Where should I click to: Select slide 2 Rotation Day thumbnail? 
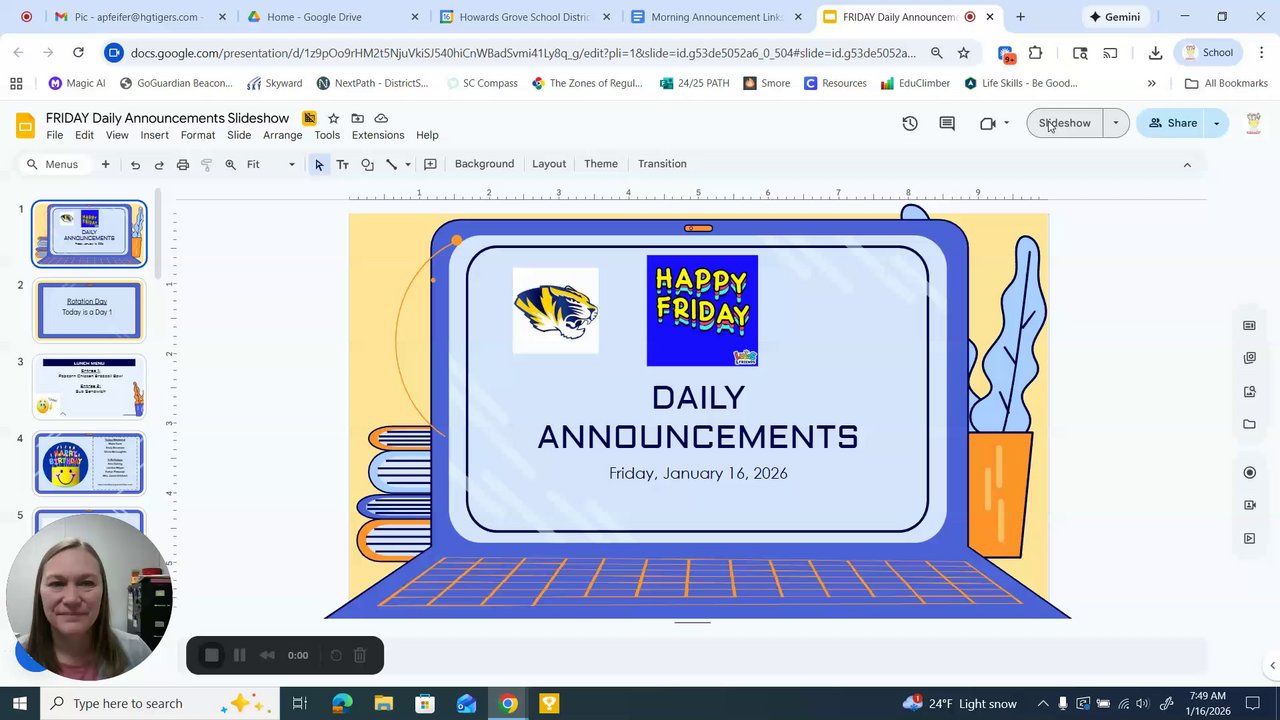pos(89,310)
